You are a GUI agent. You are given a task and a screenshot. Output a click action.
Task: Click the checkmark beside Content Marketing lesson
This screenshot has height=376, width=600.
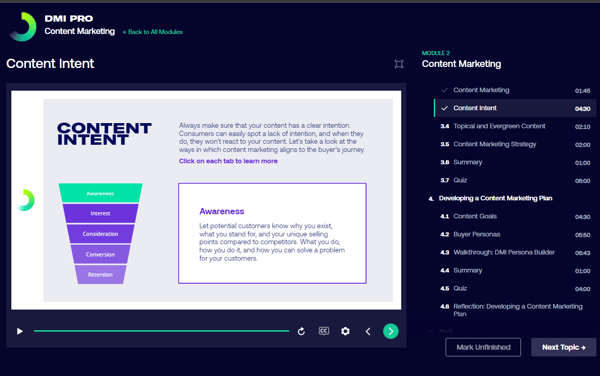click(444, 90)
